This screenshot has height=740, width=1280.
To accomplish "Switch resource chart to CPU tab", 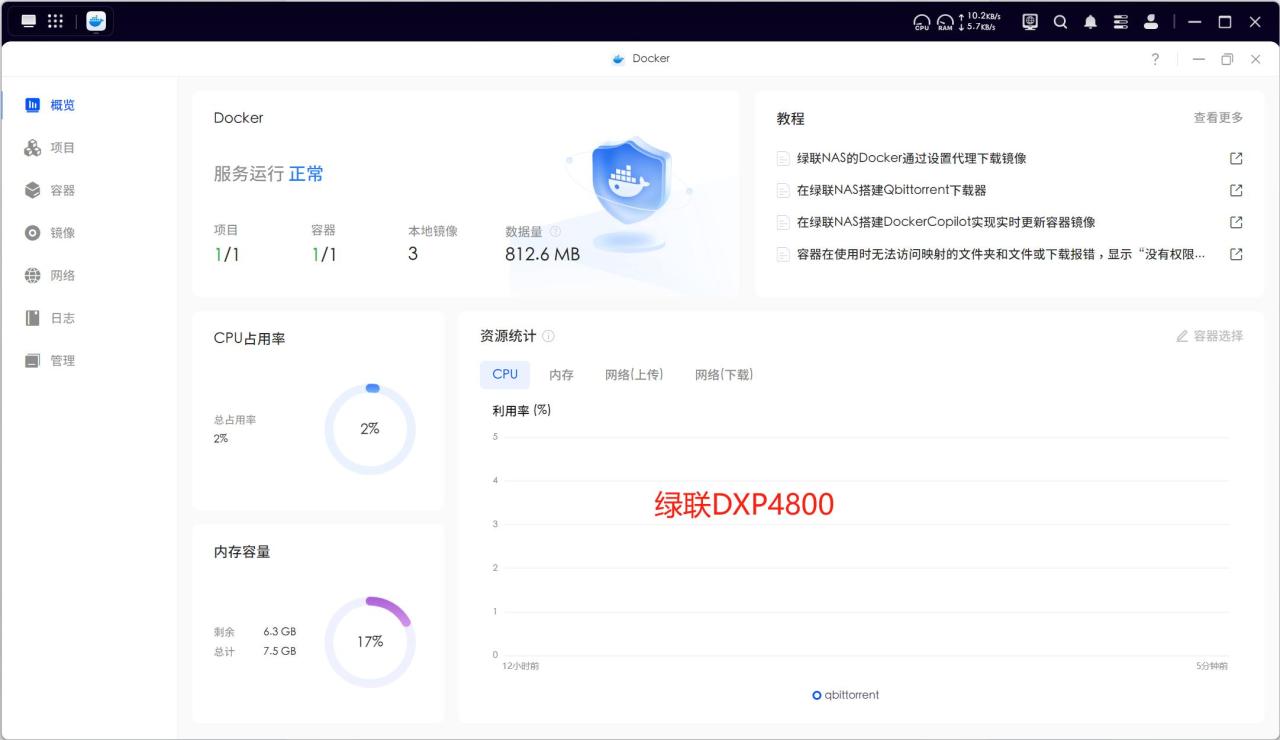I will [505, 374].
